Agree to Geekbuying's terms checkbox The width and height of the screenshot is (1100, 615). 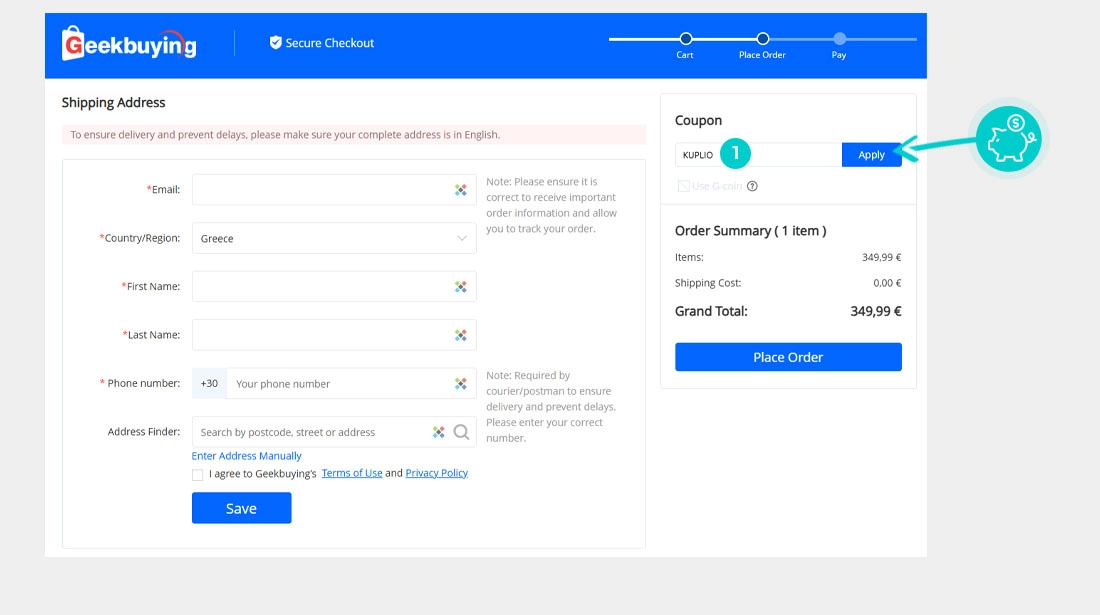(198, 475)
